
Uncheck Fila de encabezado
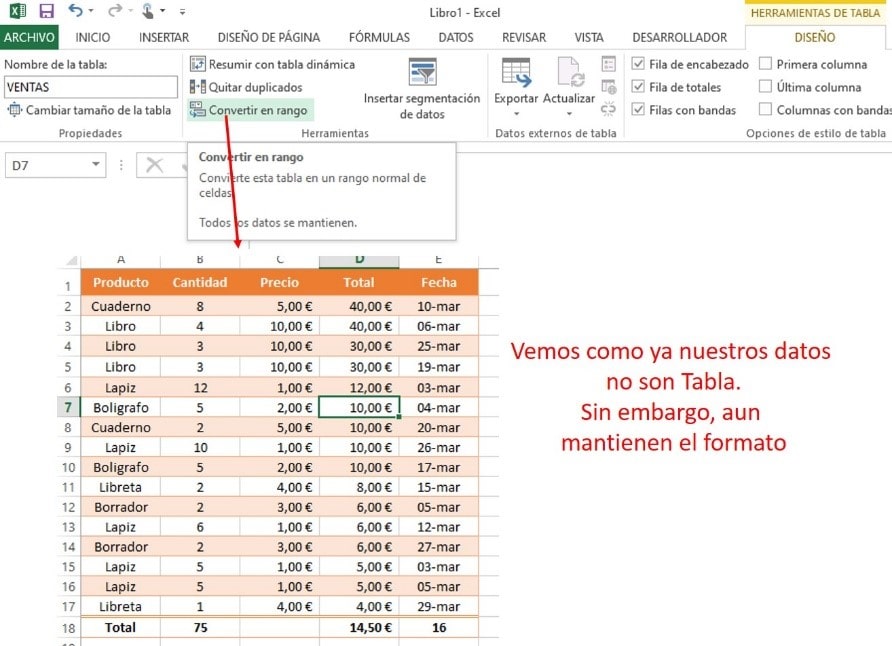tap(637, 63)
